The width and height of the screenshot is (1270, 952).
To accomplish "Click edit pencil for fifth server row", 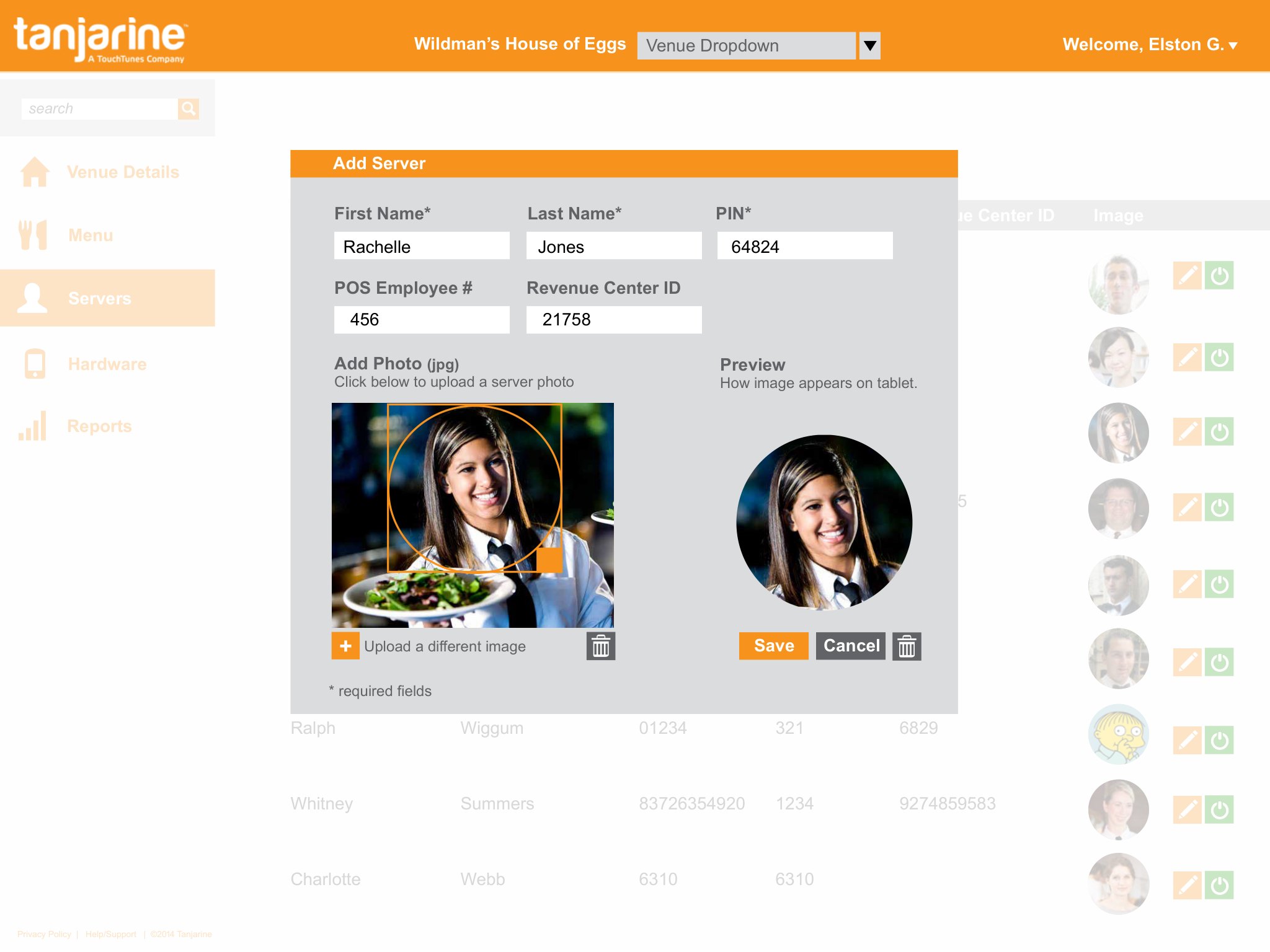I will [1188, 584].
